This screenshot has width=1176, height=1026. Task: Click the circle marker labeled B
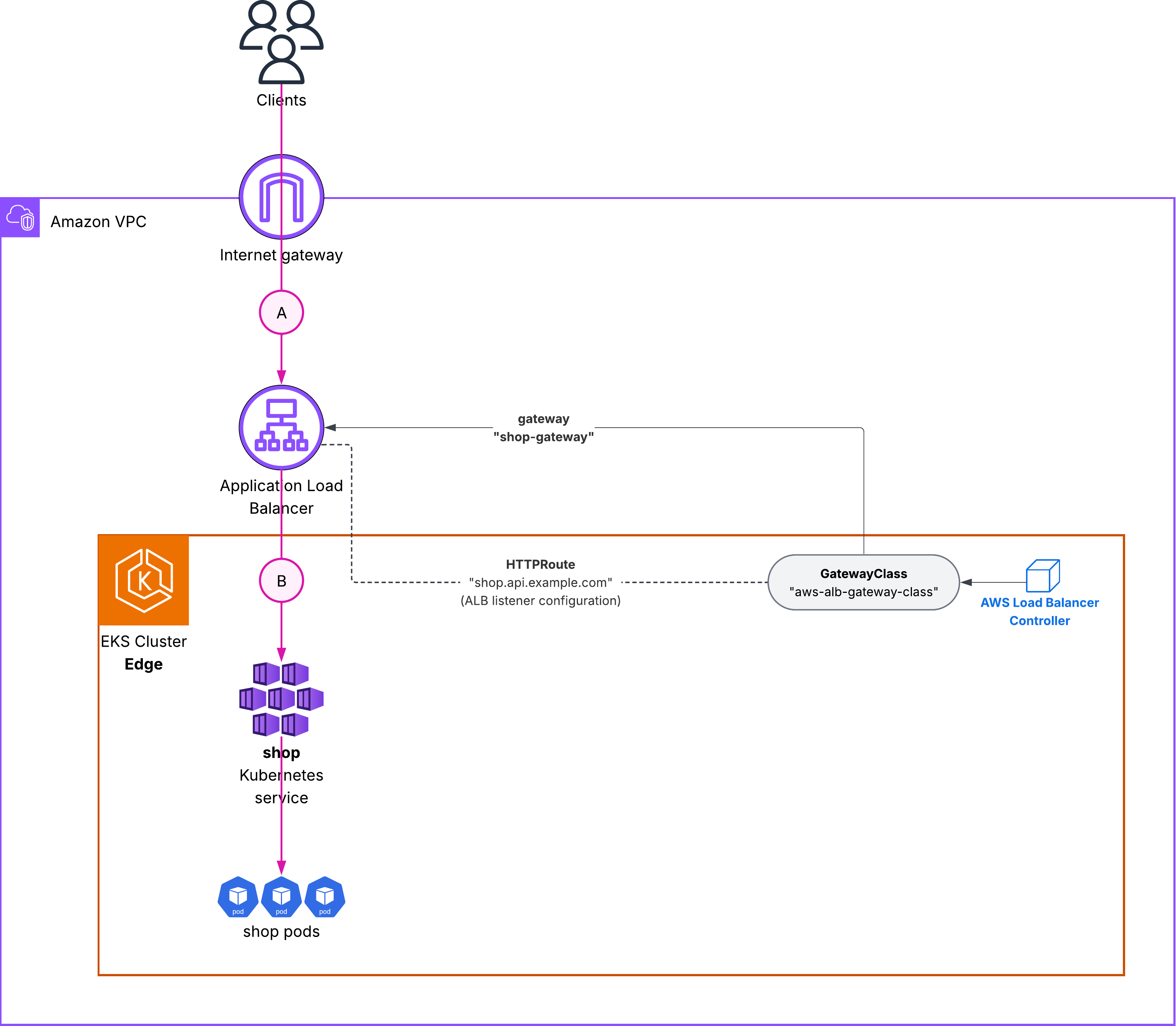[281, 581]
